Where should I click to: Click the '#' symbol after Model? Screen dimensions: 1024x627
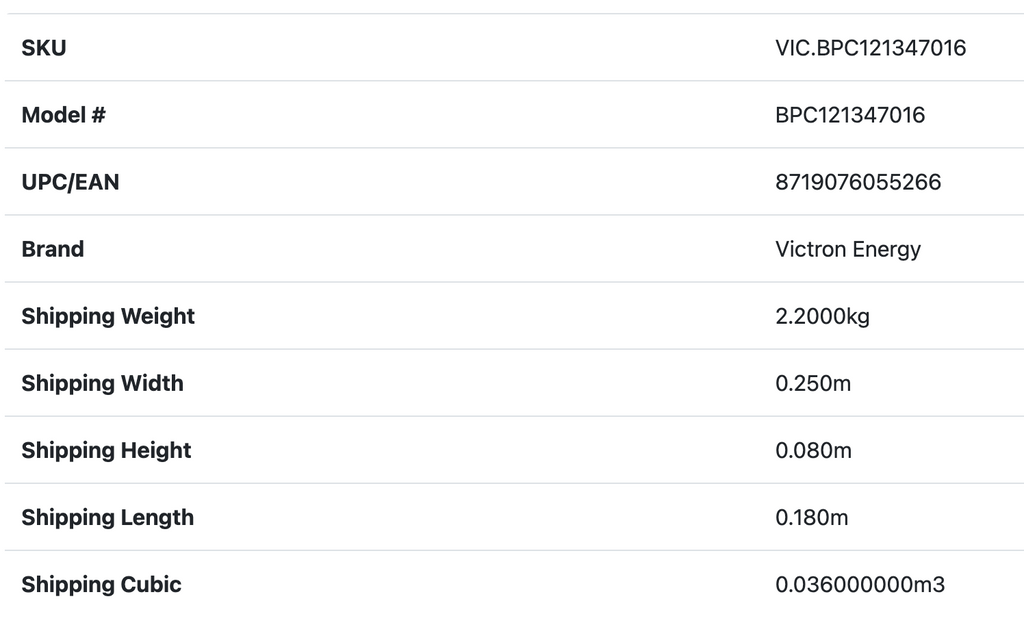pos(98,115)
